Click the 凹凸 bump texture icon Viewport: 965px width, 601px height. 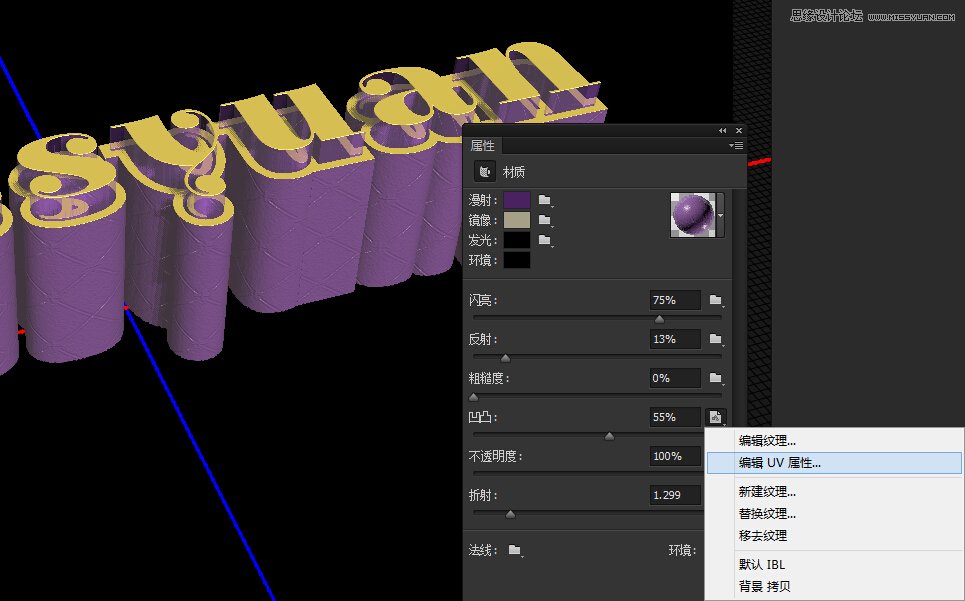pyautogui.click(x=716, y=418)
